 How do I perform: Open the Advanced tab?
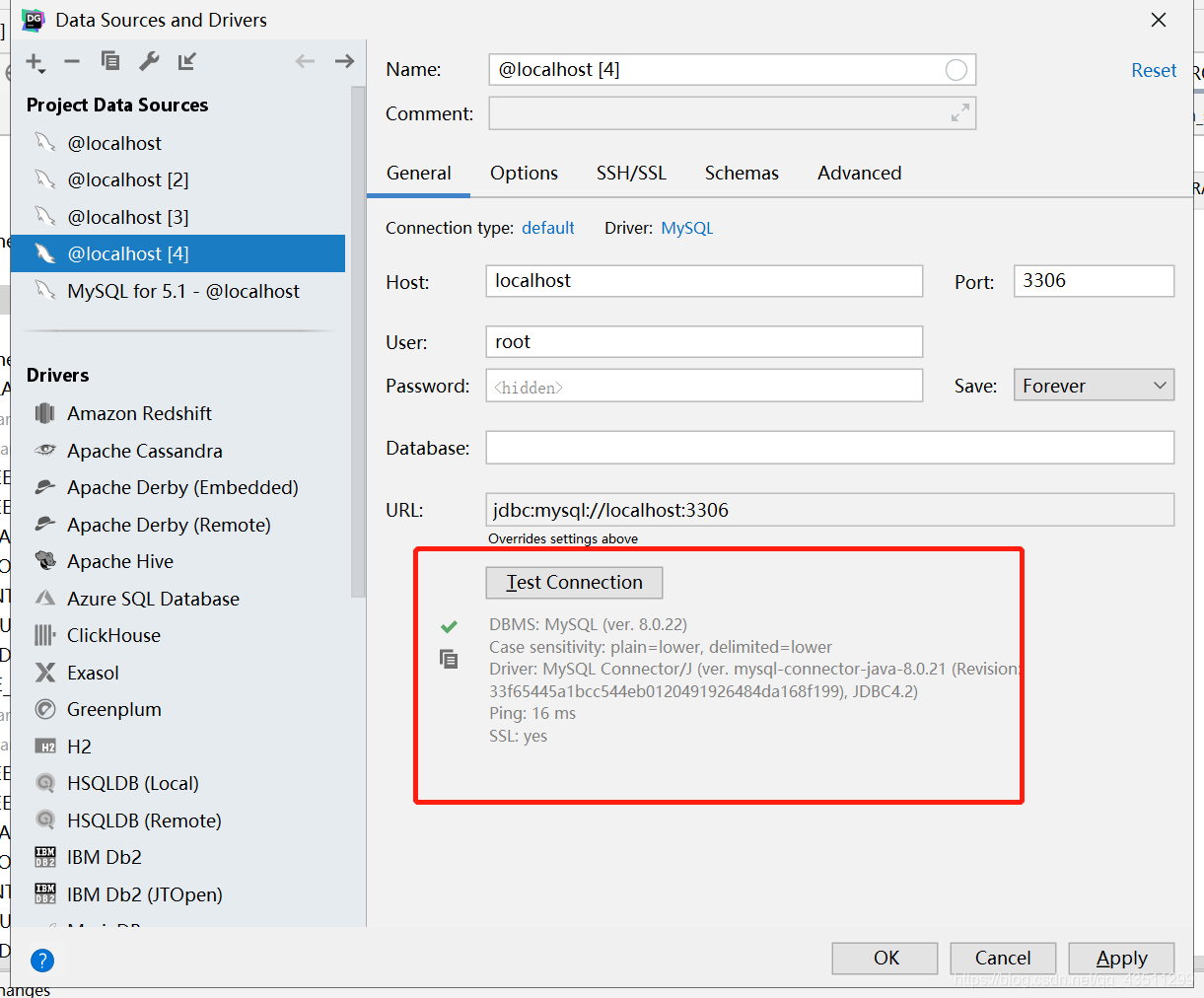point(859,173)
